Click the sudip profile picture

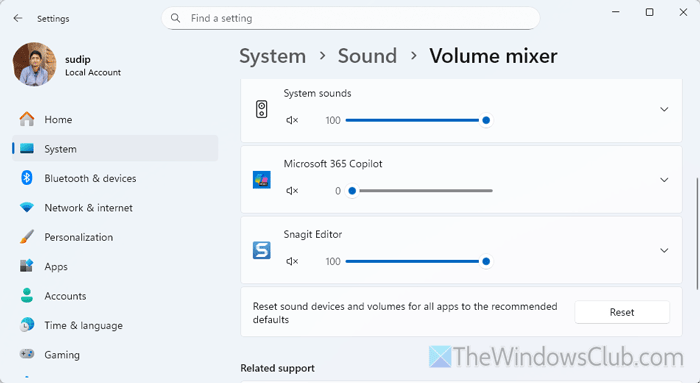point(35,64)
